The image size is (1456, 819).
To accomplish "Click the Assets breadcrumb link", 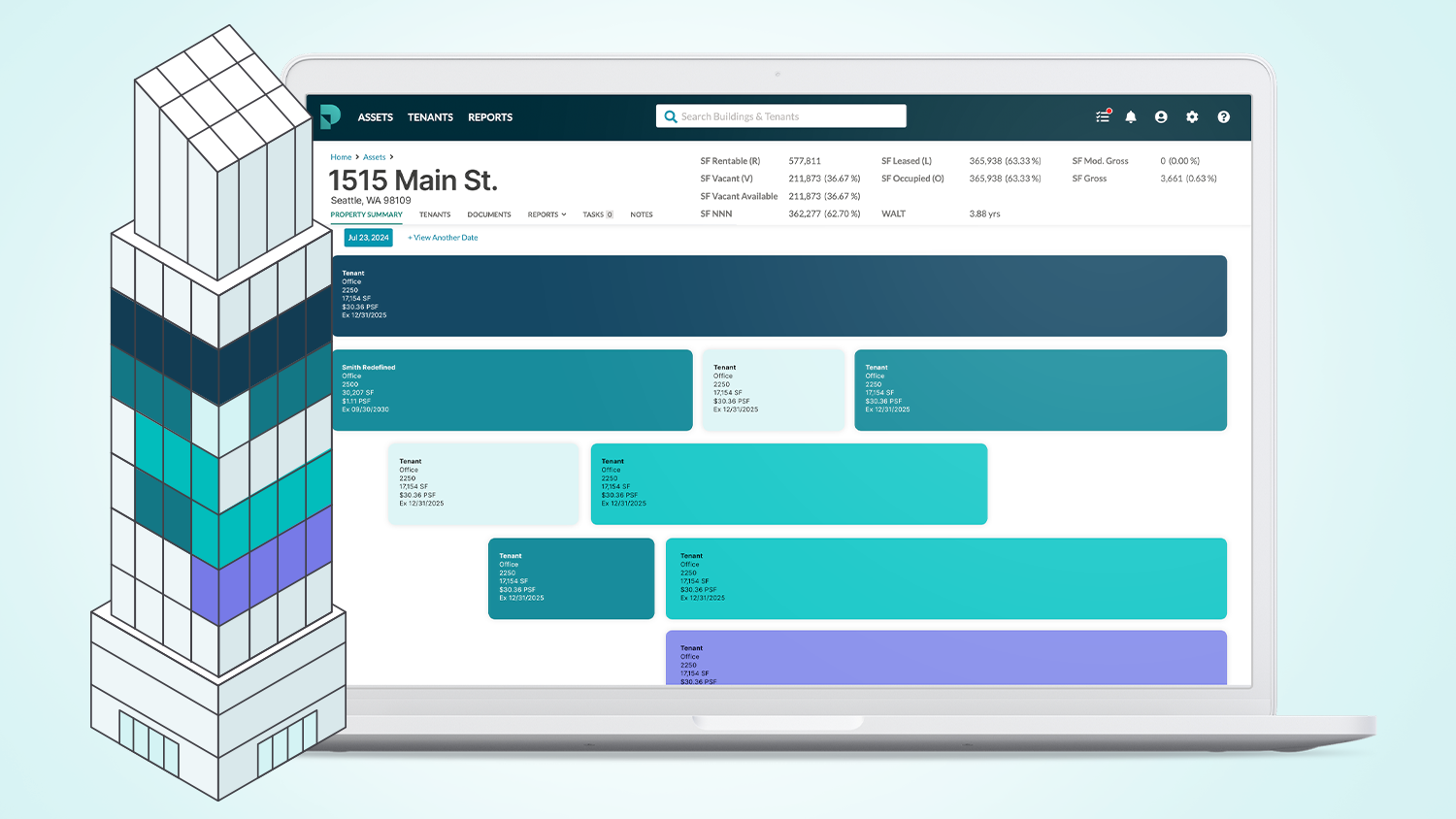I will pyautogui.click(x=374, y=157).
